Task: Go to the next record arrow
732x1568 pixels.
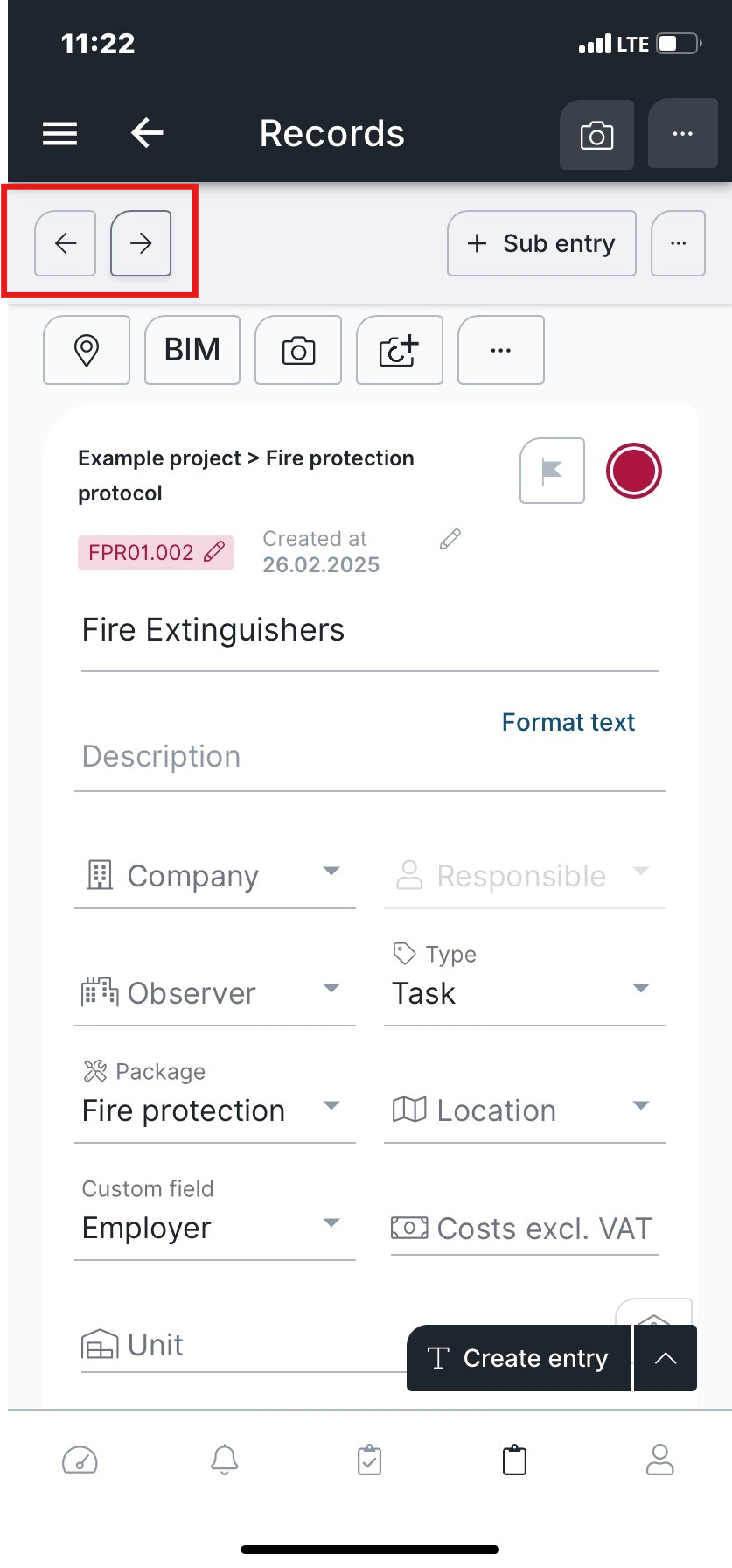Action: (141, 243)
